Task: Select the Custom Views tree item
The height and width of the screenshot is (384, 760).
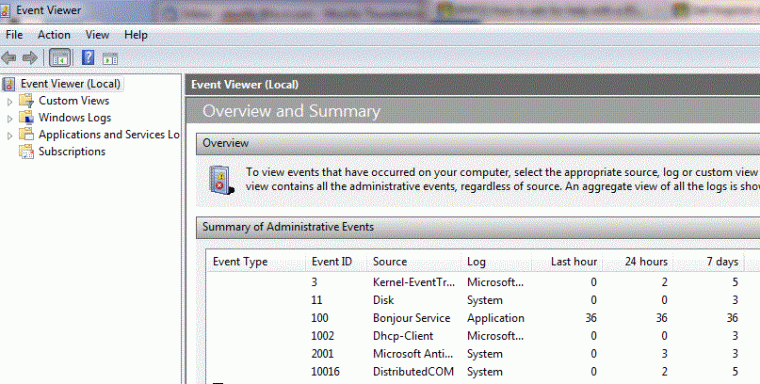Action: [x=74, y=101]
